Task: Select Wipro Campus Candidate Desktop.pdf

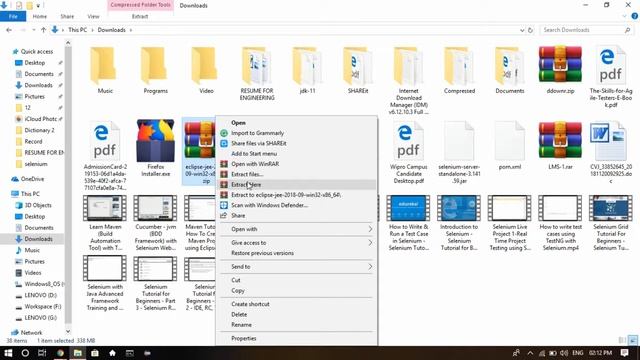Action: tap(408, 141)
